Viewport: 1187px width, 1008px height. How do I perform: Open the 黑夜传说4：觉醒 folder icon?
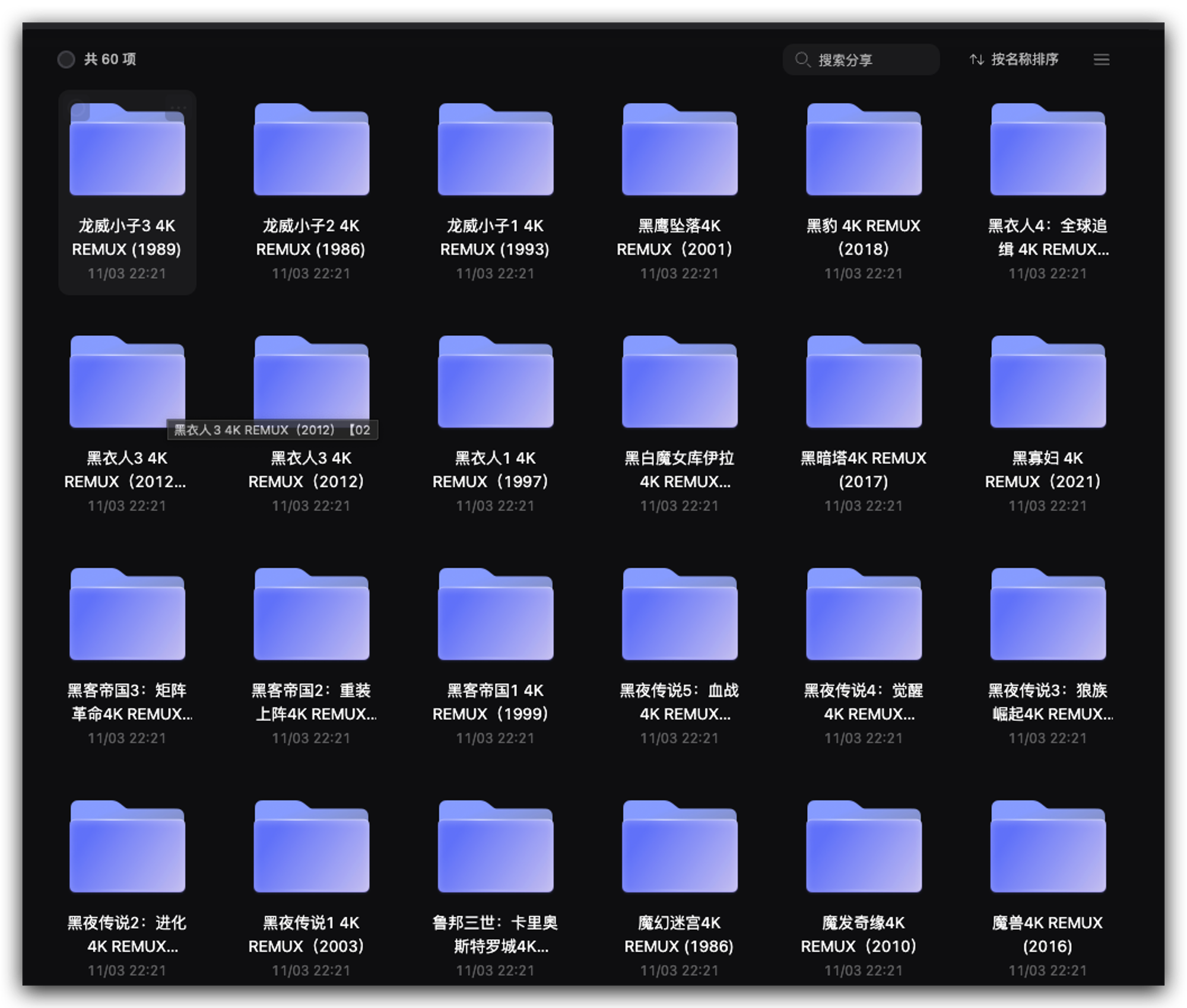click(x=864, y=614)
